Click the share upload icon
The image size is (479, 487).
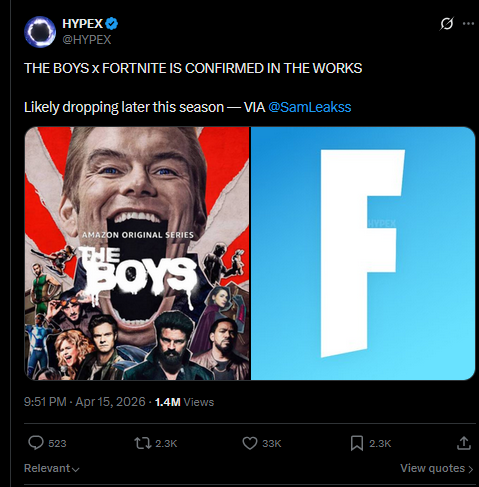coord(464,443)
